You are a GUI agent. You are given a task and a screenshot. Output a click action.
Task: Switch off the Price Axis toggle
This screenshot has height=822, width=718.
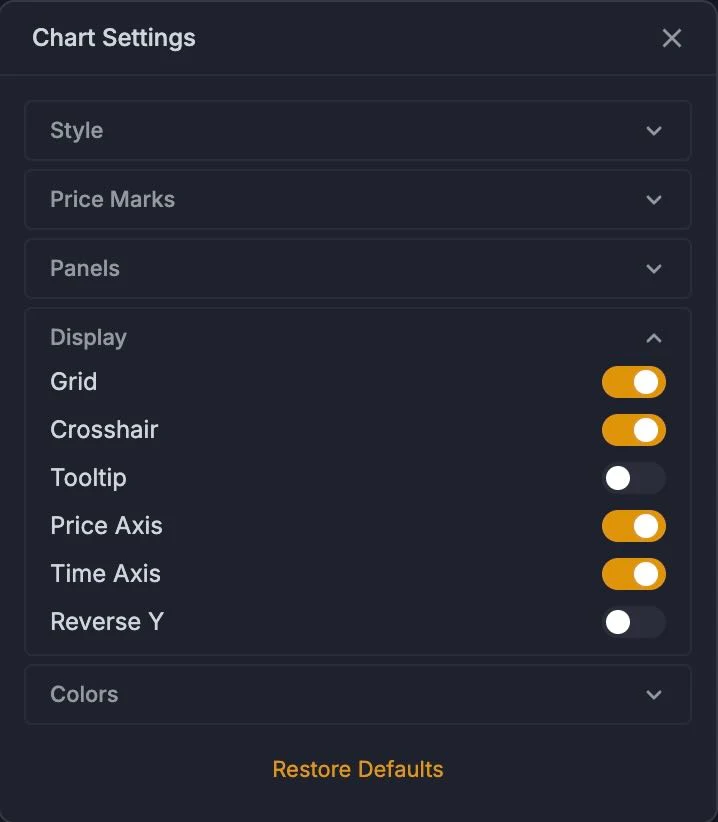point(634,526)
